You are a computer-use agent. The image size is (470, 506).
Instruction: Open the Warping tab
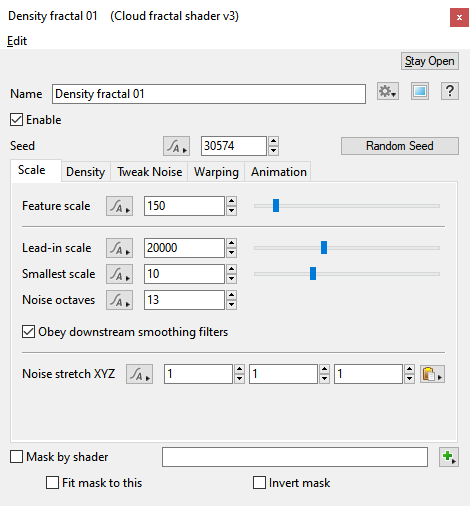pyautogui.click(x=216, y=172)
